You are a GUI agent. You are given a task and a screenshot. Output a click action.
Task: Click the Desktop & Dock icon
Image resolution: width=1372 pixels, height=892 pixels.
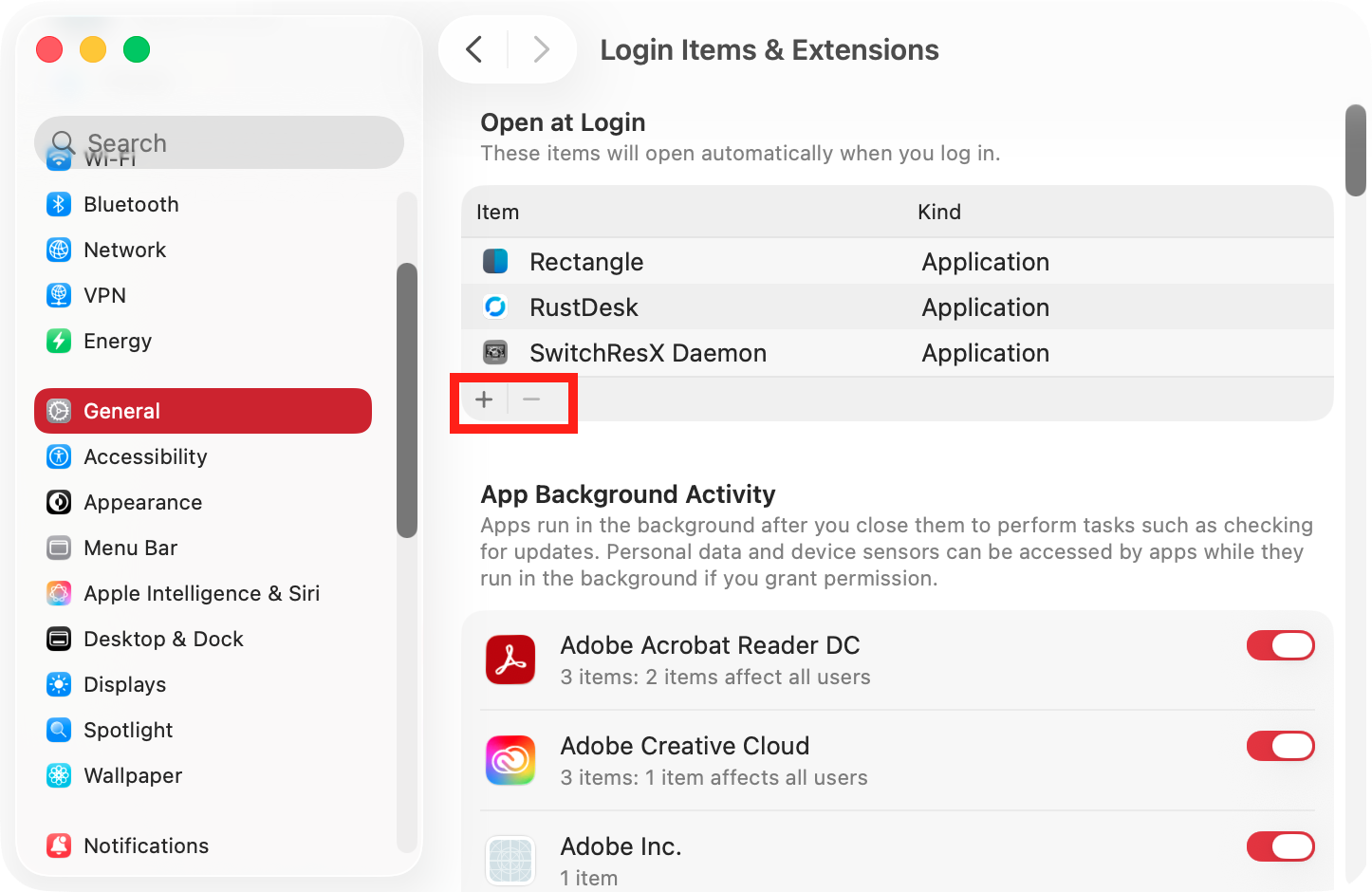pos(59,639)
